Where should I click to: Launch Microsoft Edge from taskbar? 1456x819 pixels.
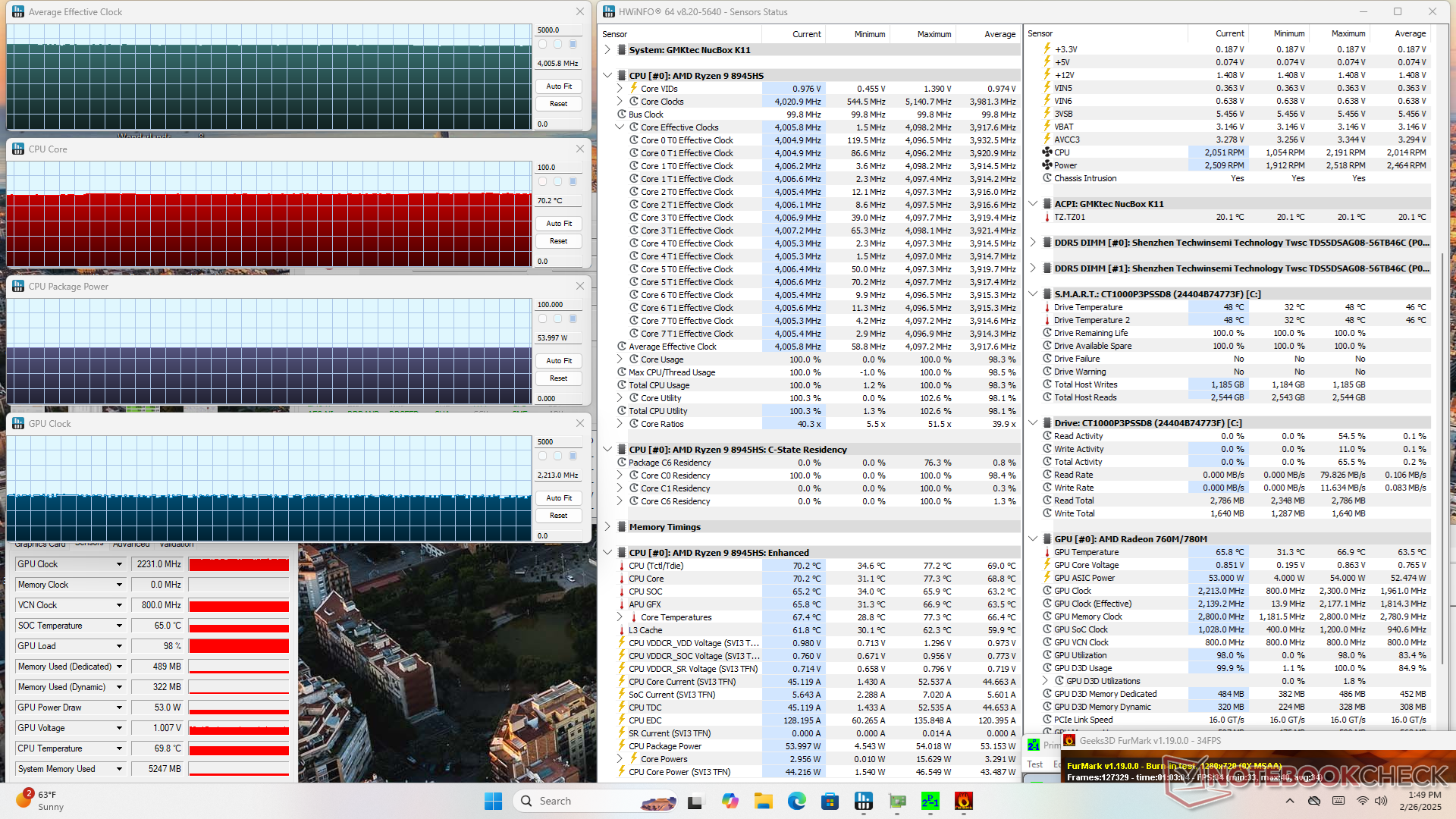(796, 801)
